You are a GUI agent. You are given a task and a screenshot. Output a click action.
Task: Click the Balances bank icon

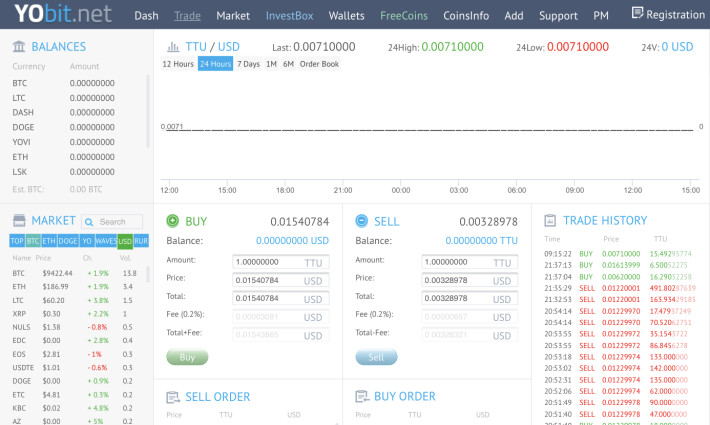click(19, 46)
